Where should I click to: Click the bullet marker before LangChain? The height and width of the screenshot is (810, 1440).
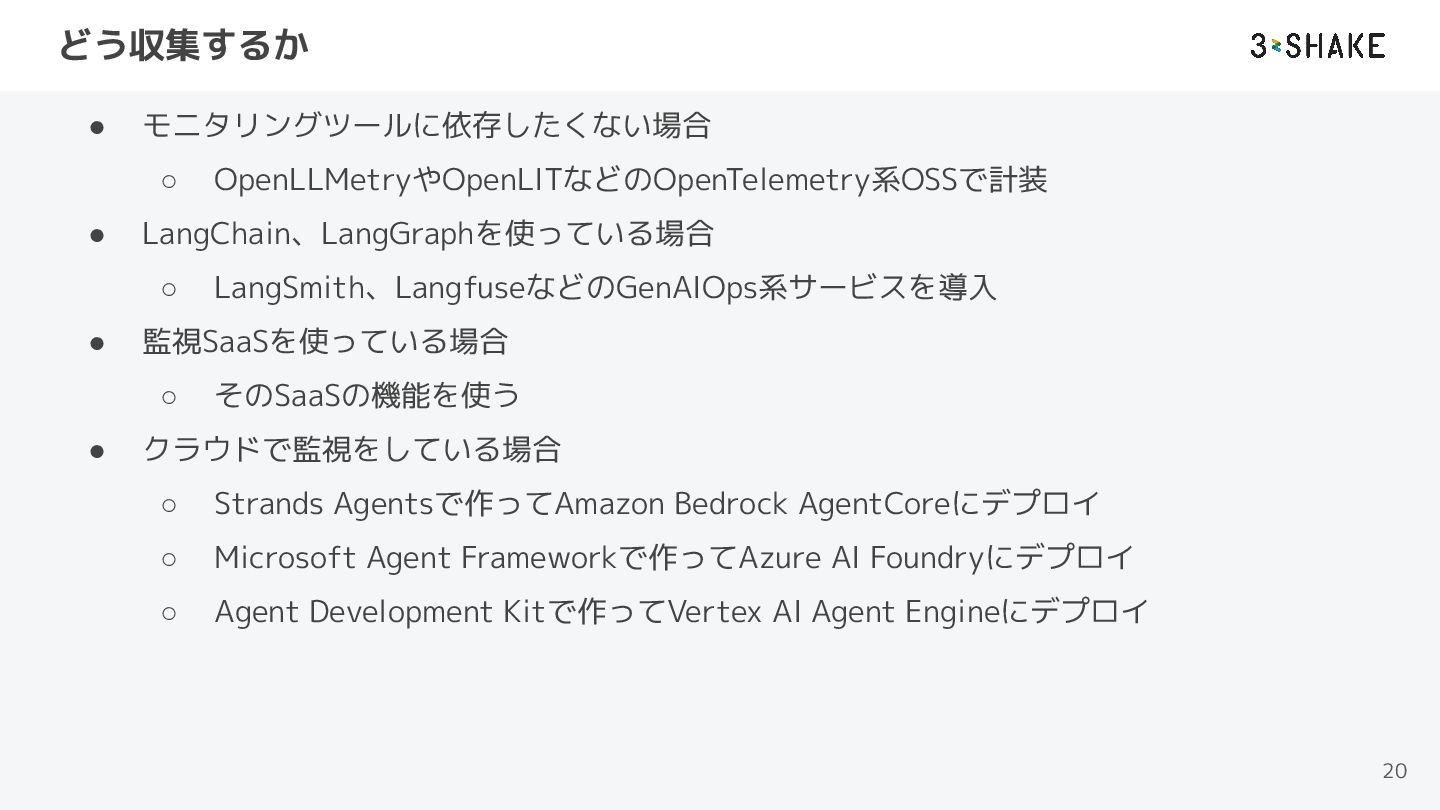point(98,234)
